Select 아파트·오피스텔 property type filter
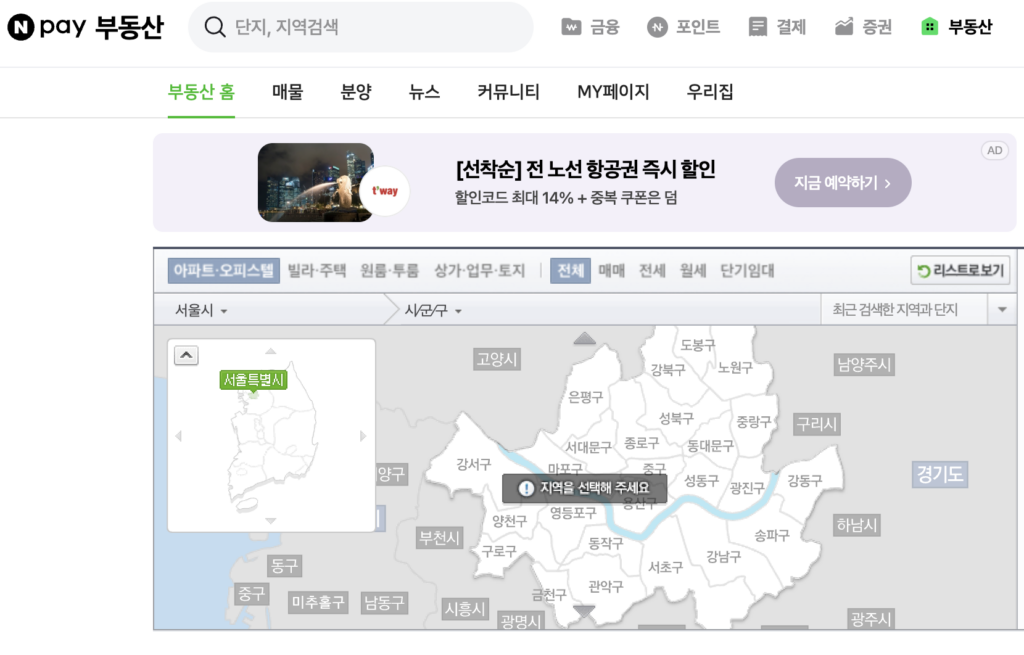Image resolution: width=1024 pixels, height=655 pixels. pos(223,270)
